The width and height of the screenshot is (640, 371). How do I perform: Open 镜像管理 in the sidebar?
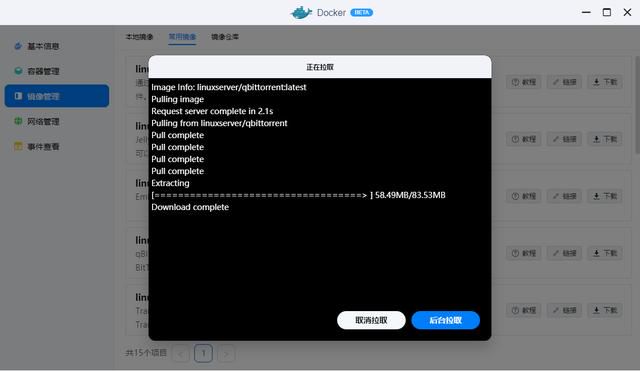pyautogui.click(x=57, y=96)
